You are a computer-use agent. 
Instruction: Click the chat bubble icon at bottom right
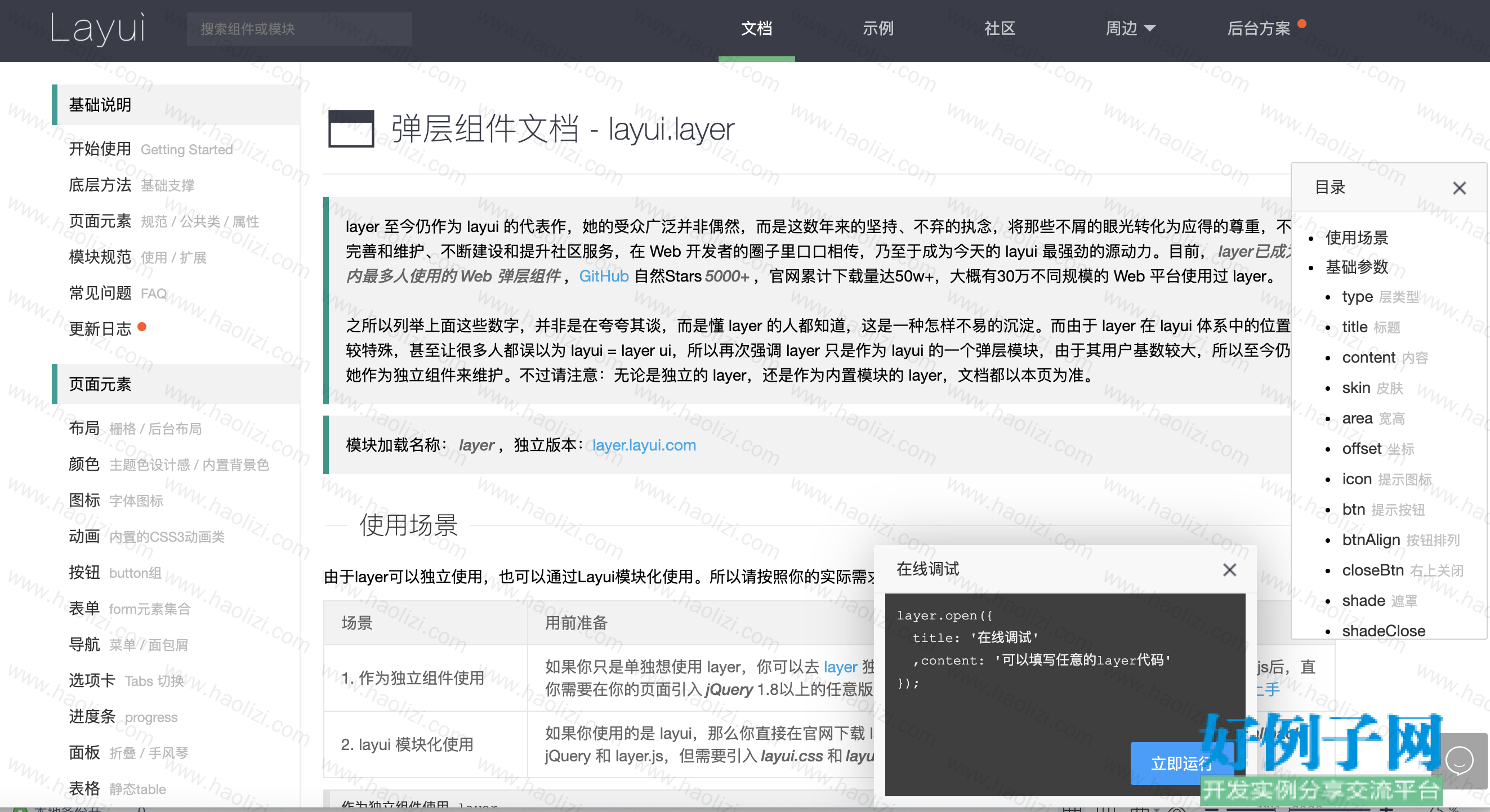(1459, 761)
